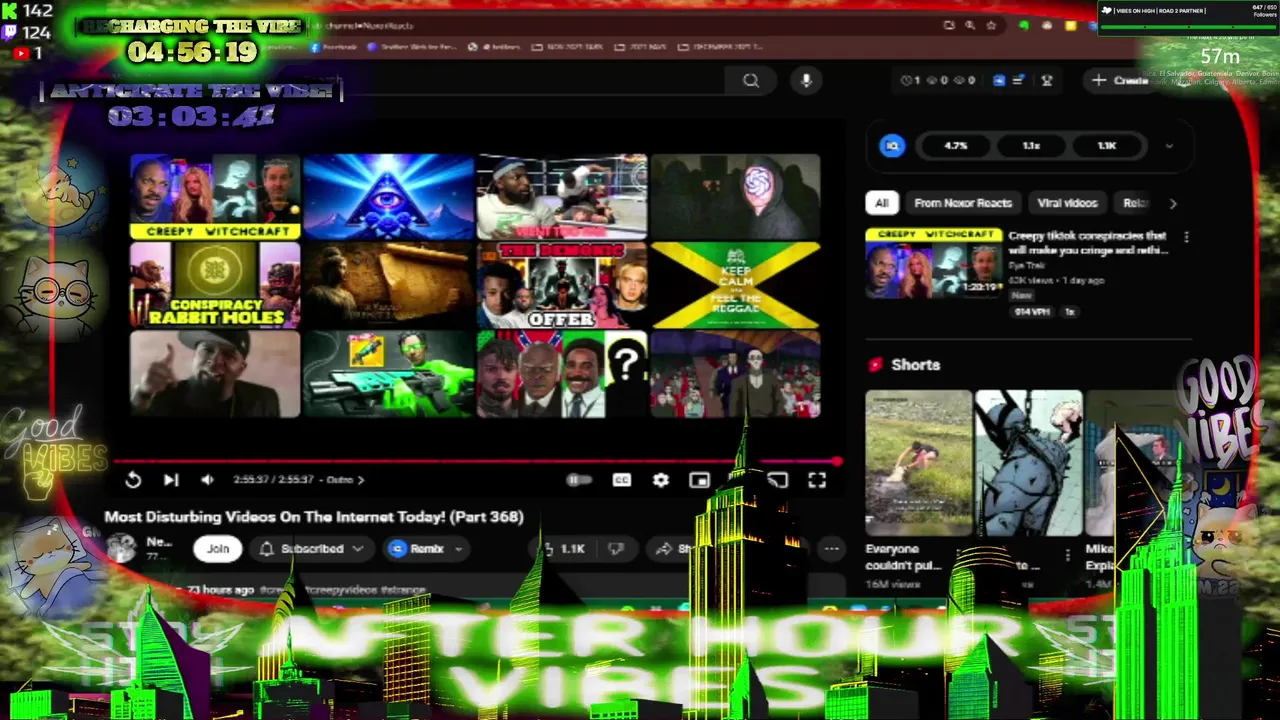The width and height of the screenshot is (1280, 720).
Task: Click the channel avatar below the video
Action: point(121,548)
